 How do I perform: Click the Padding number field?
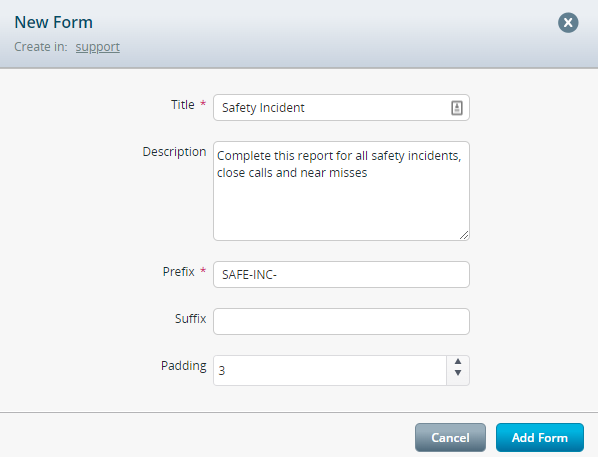tap(330, 370)
